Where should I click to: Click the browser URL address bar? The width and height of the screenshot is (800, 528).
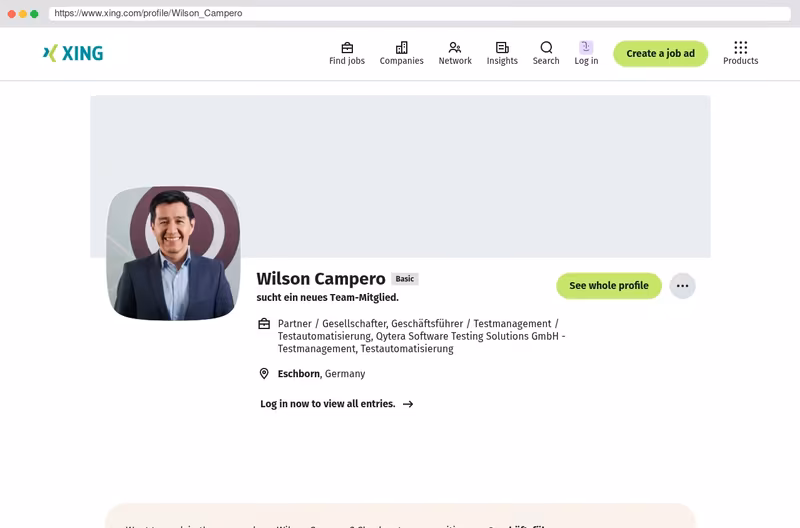[x=419, y=13]
